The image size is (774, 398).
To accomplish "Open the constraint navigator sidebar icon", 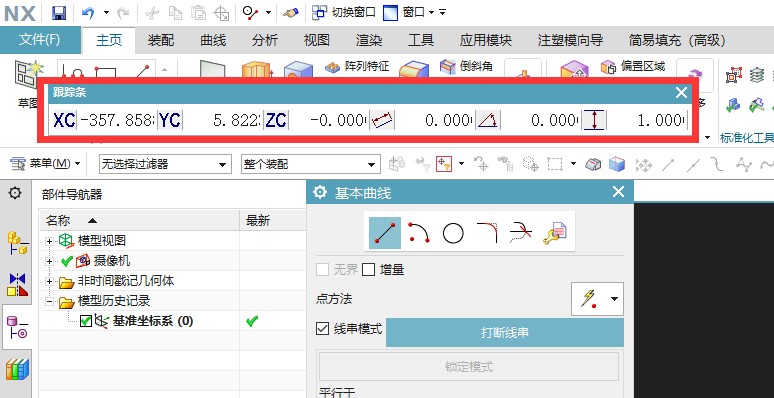I will (x=17, y=285).
